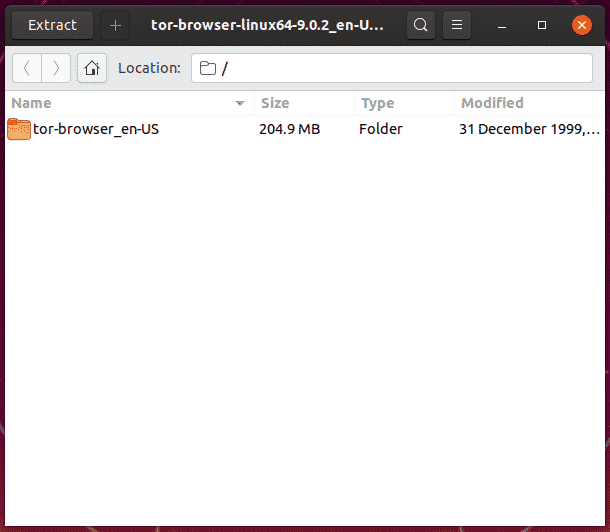Open the hamburger menu
This screenshot has width=610, height=532.
tap(457, 25)
